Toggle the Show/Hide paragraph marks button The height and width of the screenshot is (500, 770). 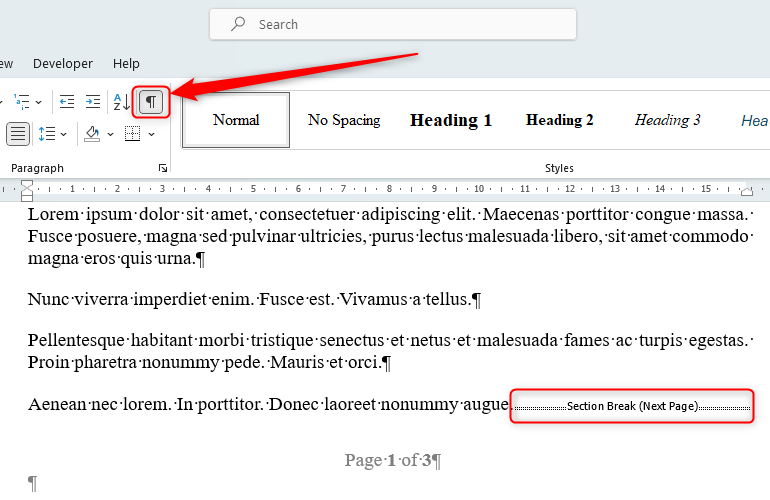[151, 102]
